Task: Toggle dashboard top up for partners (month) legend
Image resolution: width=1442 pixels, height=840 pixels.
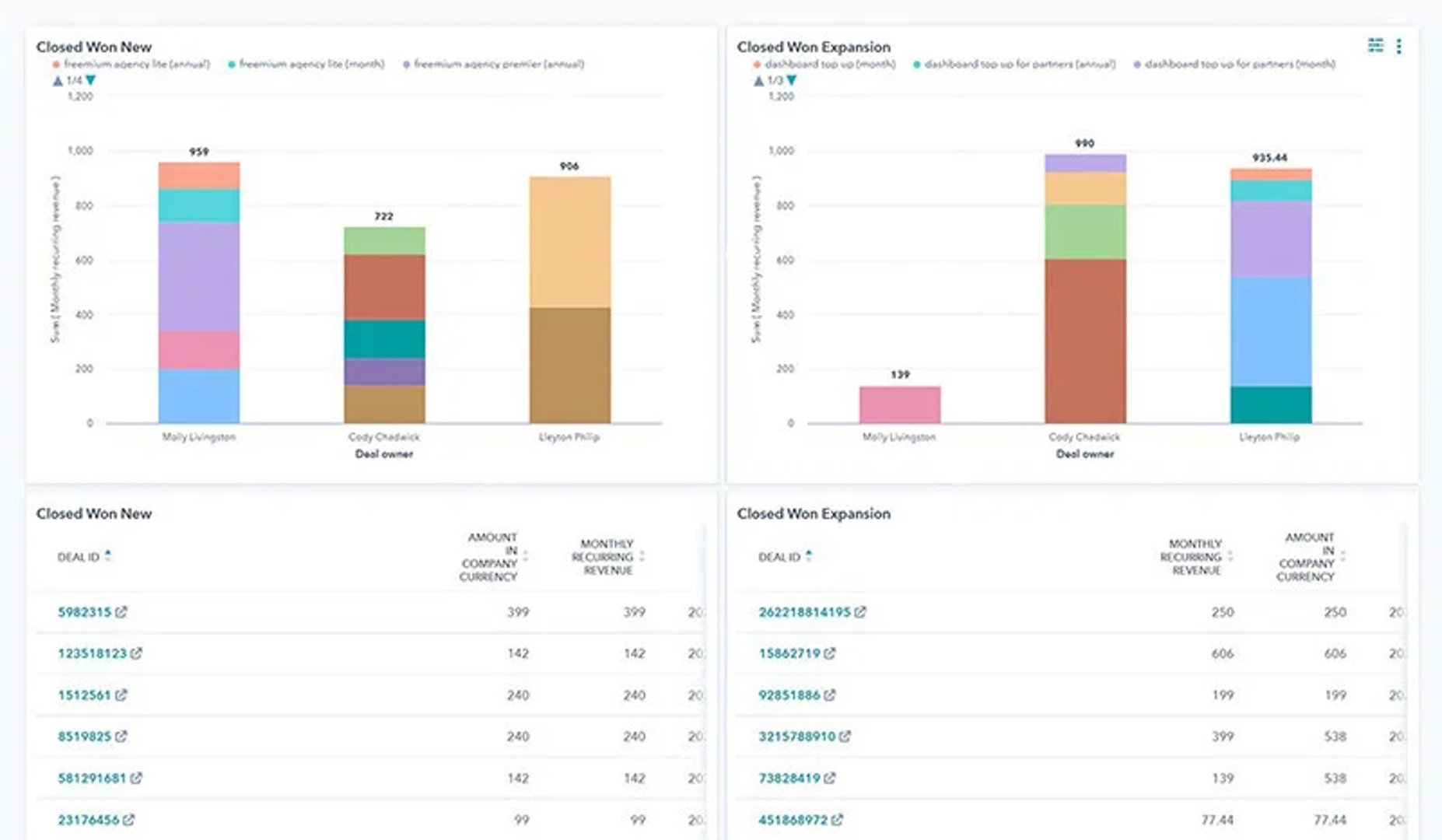Action: coord(1235,64)
